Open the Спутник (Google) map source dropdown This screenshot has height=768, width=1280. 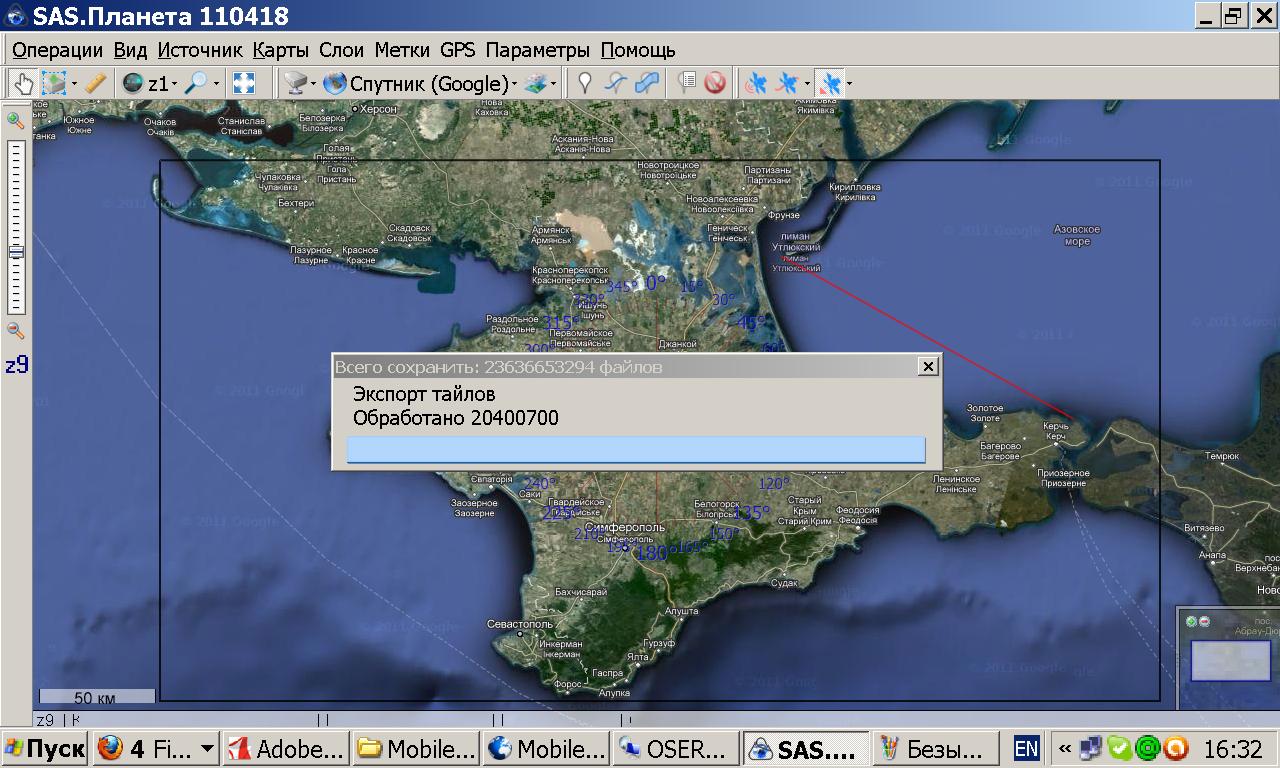430,84
